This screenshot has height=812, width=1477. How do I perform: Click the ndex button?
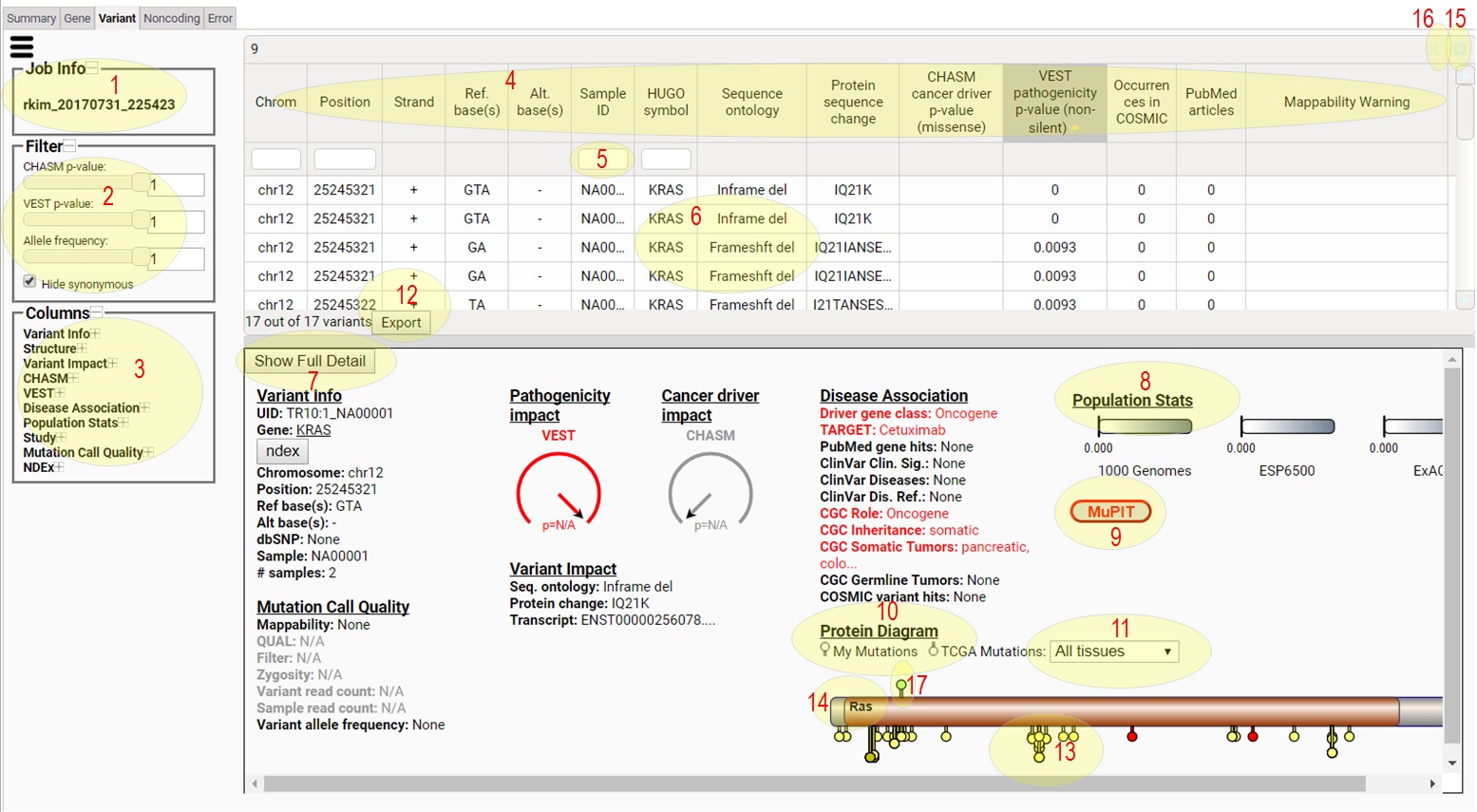tap(282, 451)
